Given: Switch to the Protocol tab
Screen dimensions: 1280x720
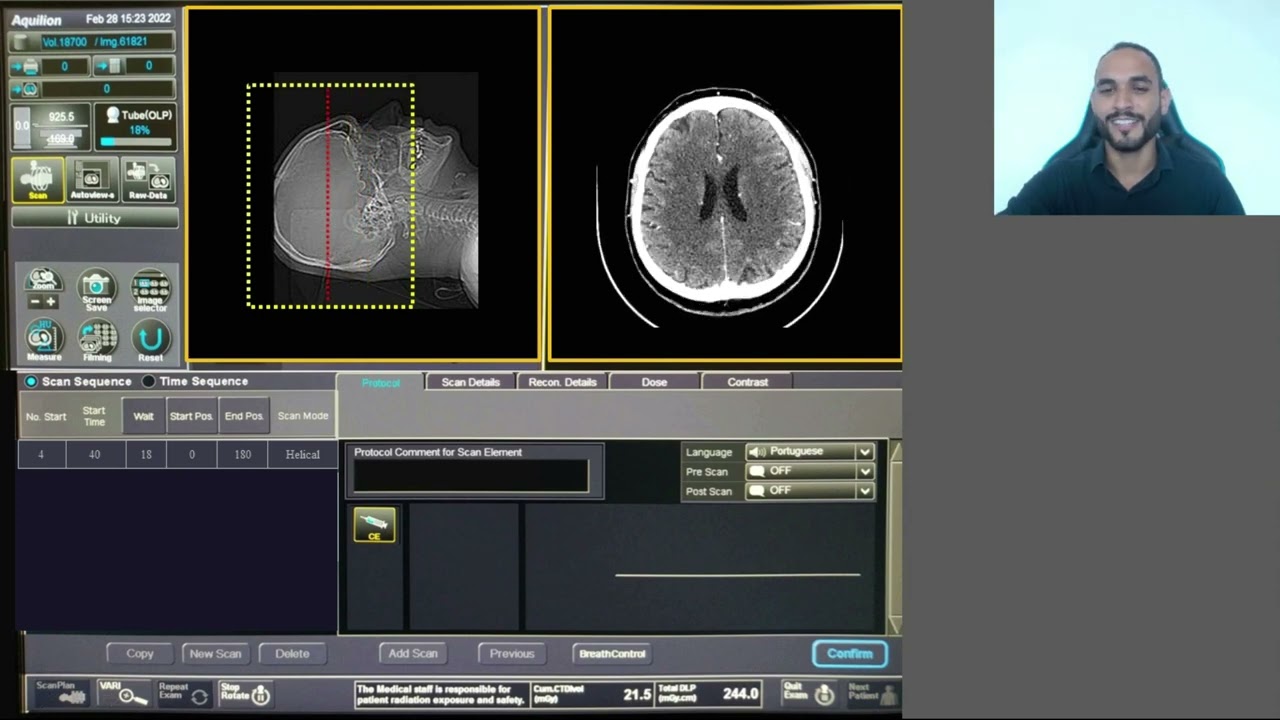Looking at the screenshot, I should (380, 382).
